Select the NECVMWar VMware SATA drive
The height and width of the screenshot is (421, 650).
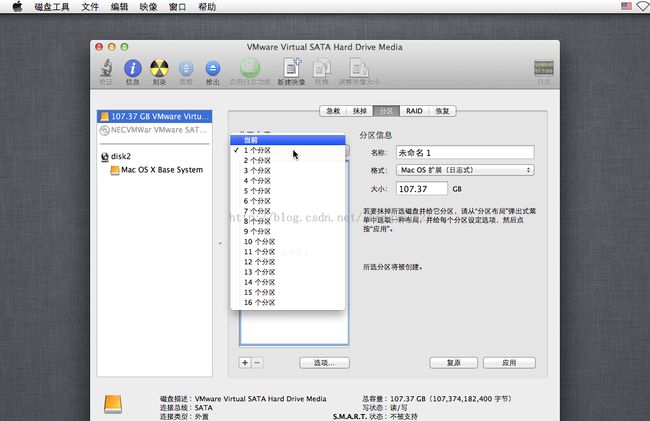[x=155, y=130]
